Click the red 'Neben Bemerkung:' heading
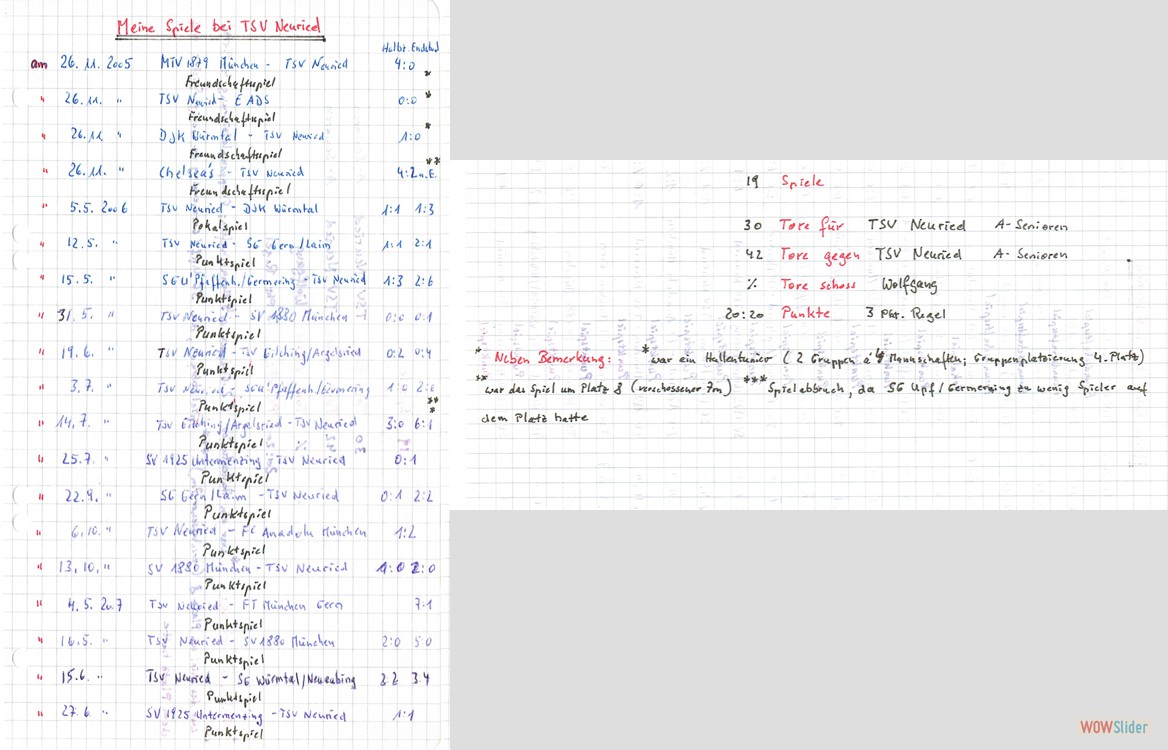 (x=552, y=359)
